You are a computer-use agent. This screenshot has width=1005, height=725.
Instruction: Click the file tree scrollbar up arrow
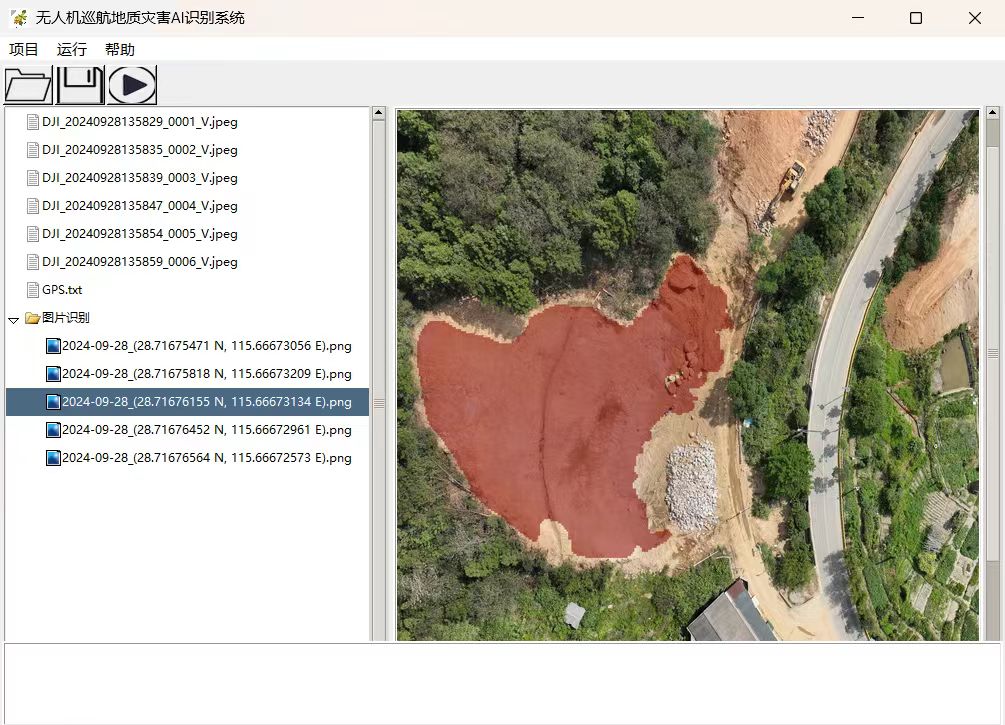pos(379,113)
